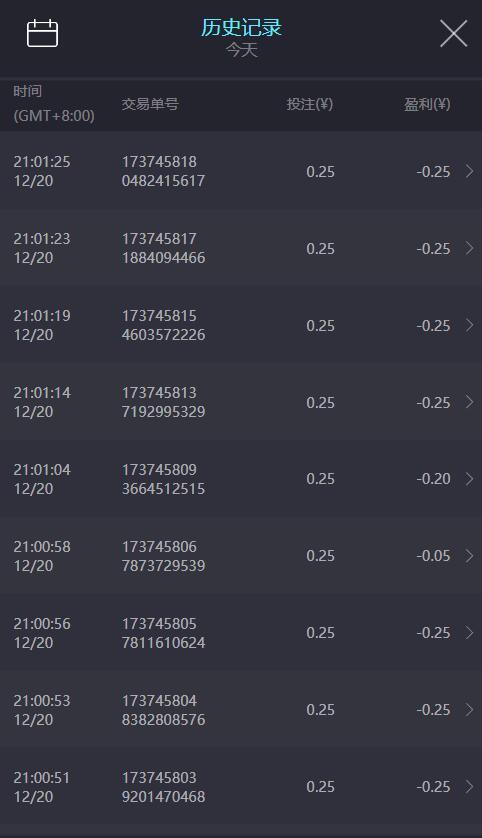Click the 盈利(¥) column header
This screenshot has width=482, height=838.
coord(427,104)
